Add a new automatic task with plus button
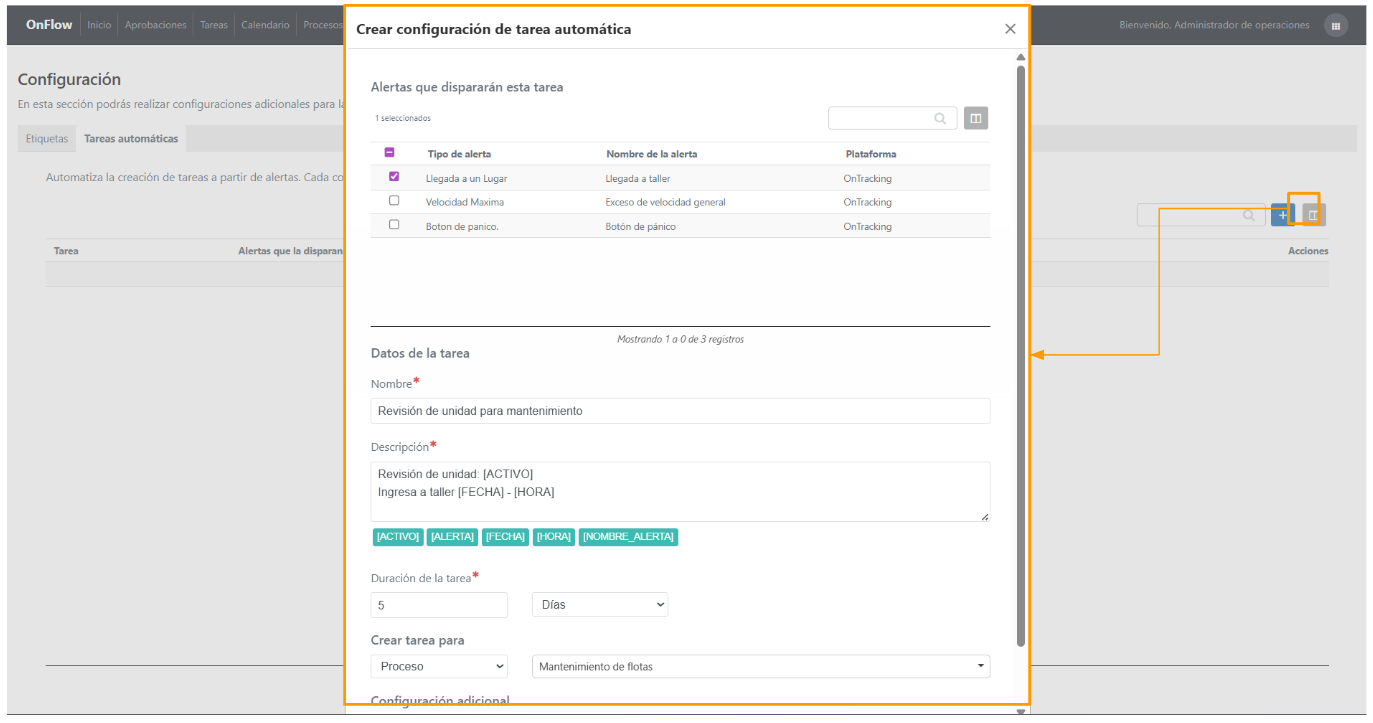This screenshot has height=723, width=1373. (1282, 214)
